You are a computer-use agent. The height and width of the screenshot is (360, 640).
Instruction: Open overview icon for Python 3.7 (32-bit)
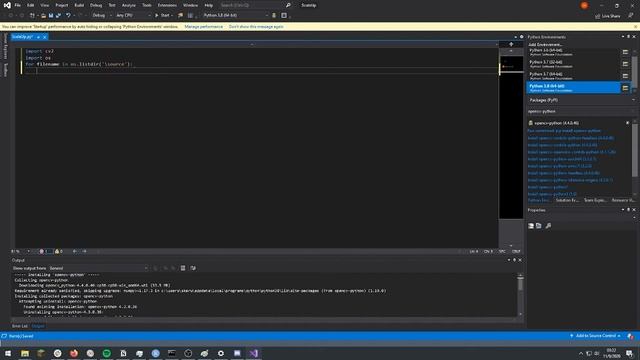(x=625, y=64)
